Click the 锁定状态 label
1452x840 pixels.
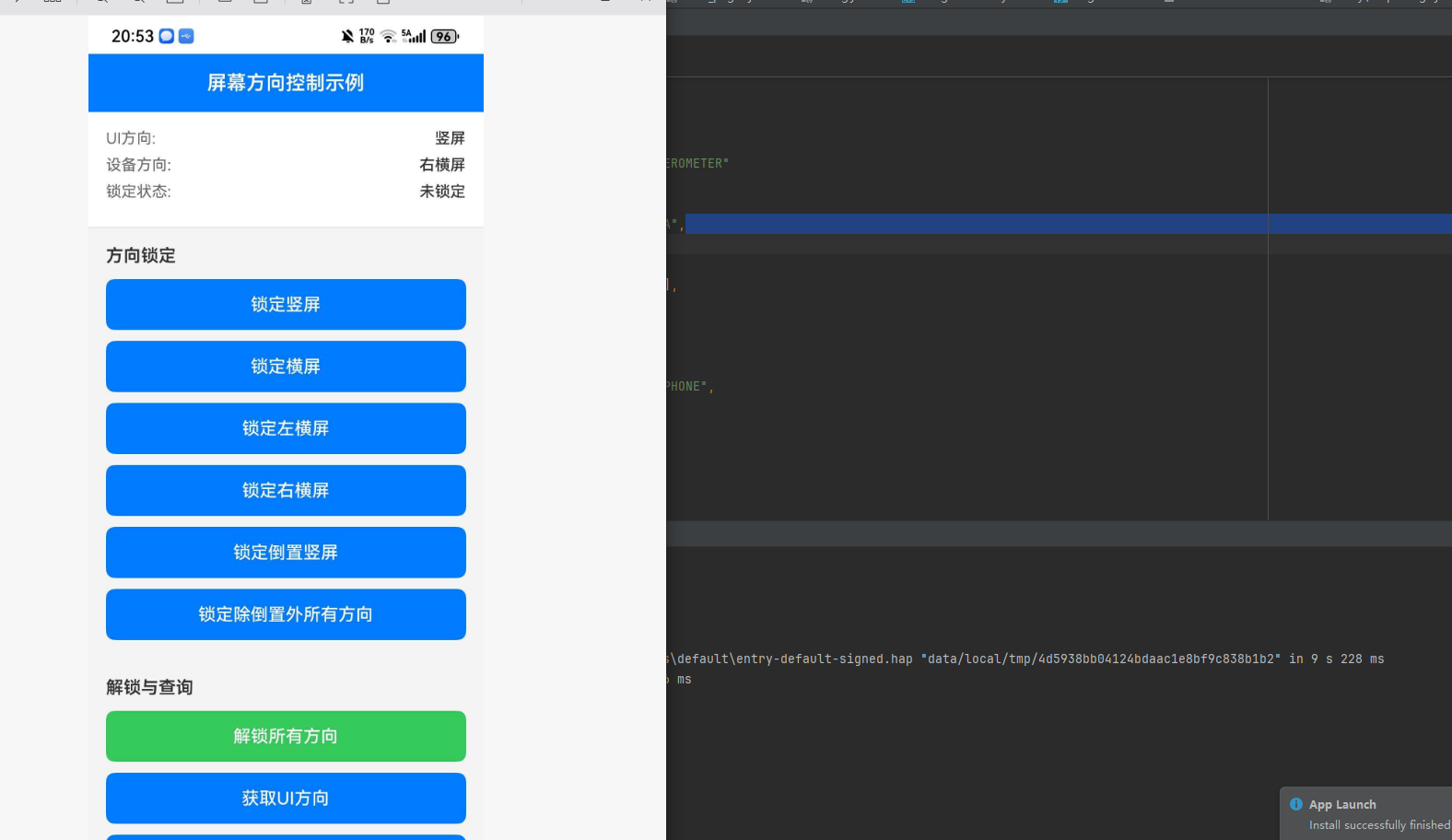click(x=138, y=192)
